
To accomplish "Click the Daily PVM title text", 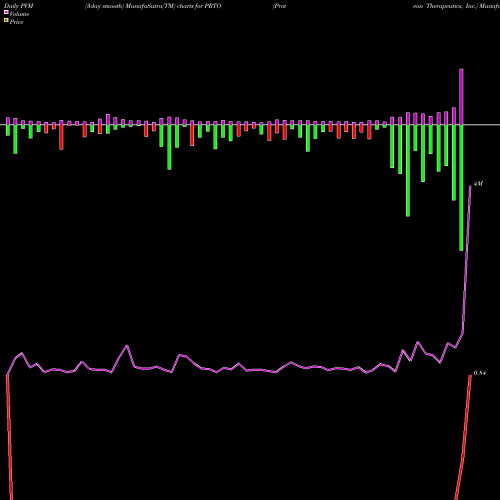I will [x=19, y=6].
